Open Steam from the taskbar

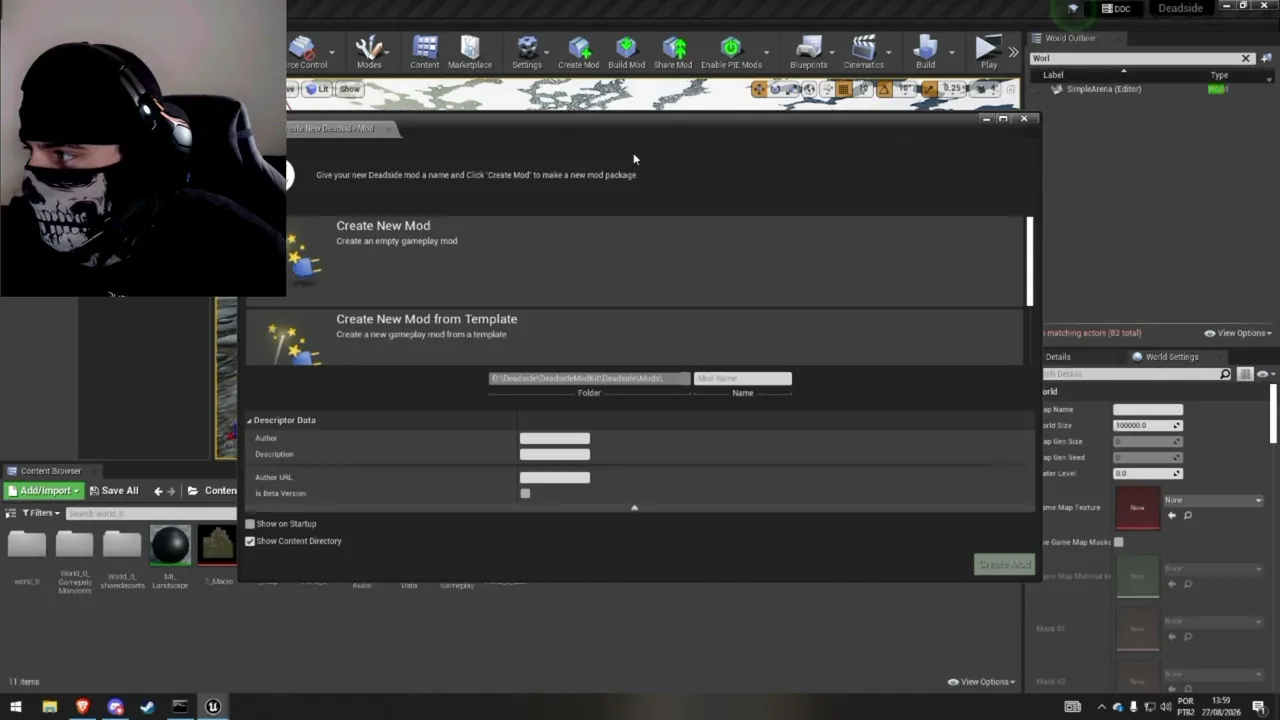tap(148, 707)
